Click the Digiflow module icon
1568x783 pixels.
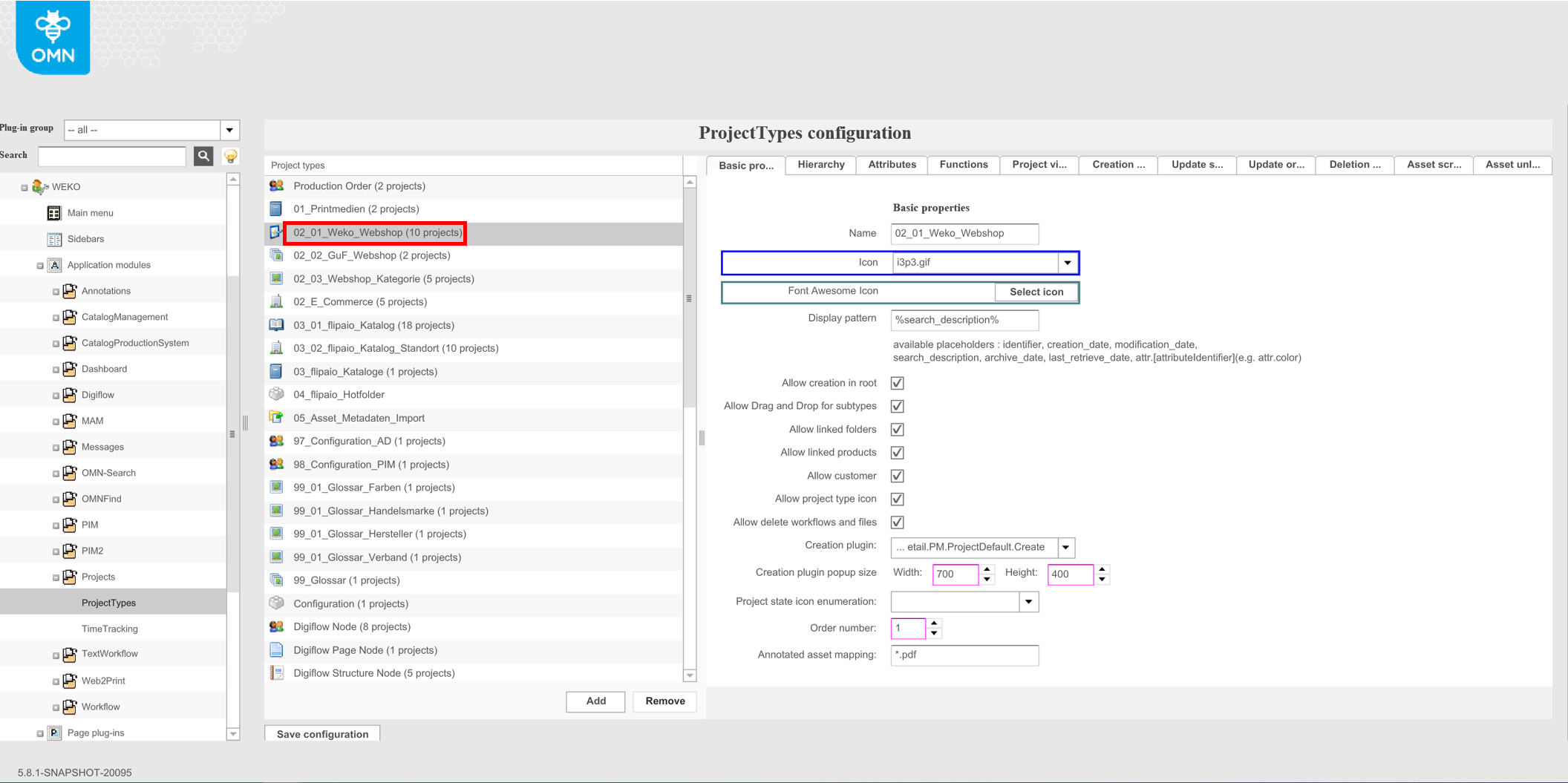(x=69, y=394)
